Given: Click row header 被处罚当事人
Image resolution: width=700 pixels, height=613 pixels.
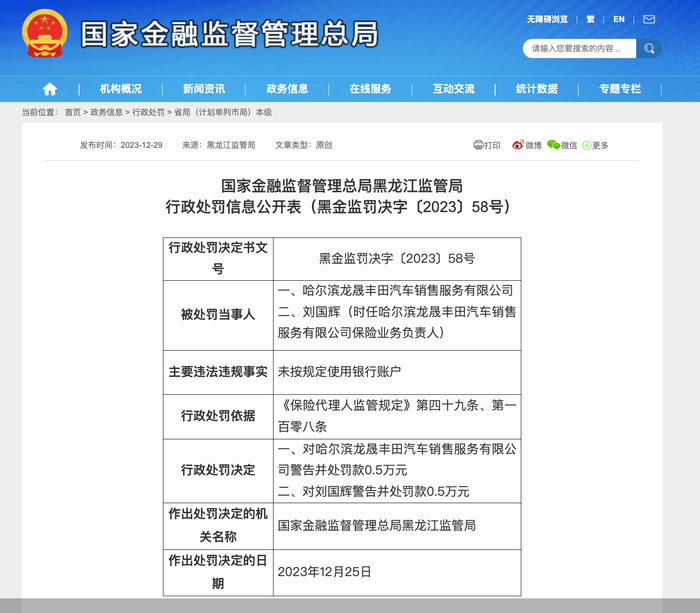Looking at the screenshot, I should (218, 315).
